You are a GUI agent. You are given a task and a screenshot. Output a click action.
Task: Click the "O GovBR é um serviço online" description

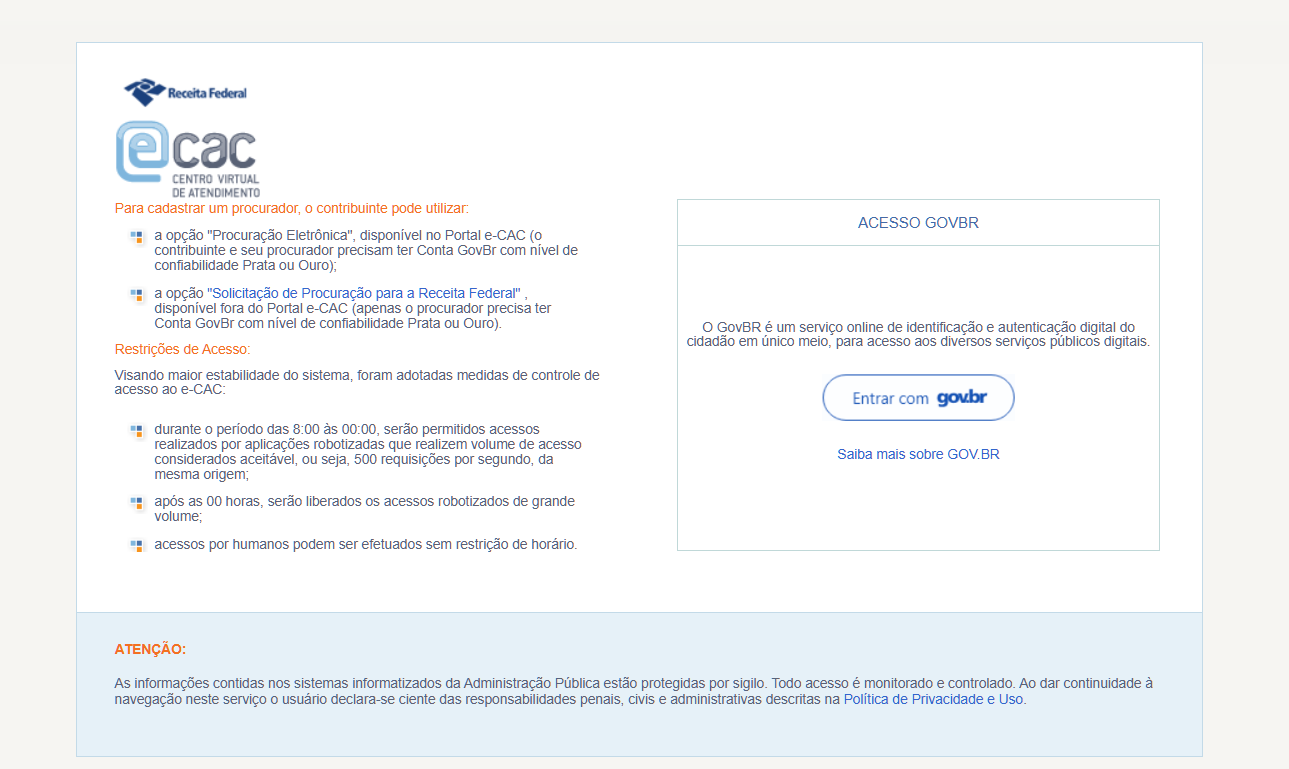918,334
